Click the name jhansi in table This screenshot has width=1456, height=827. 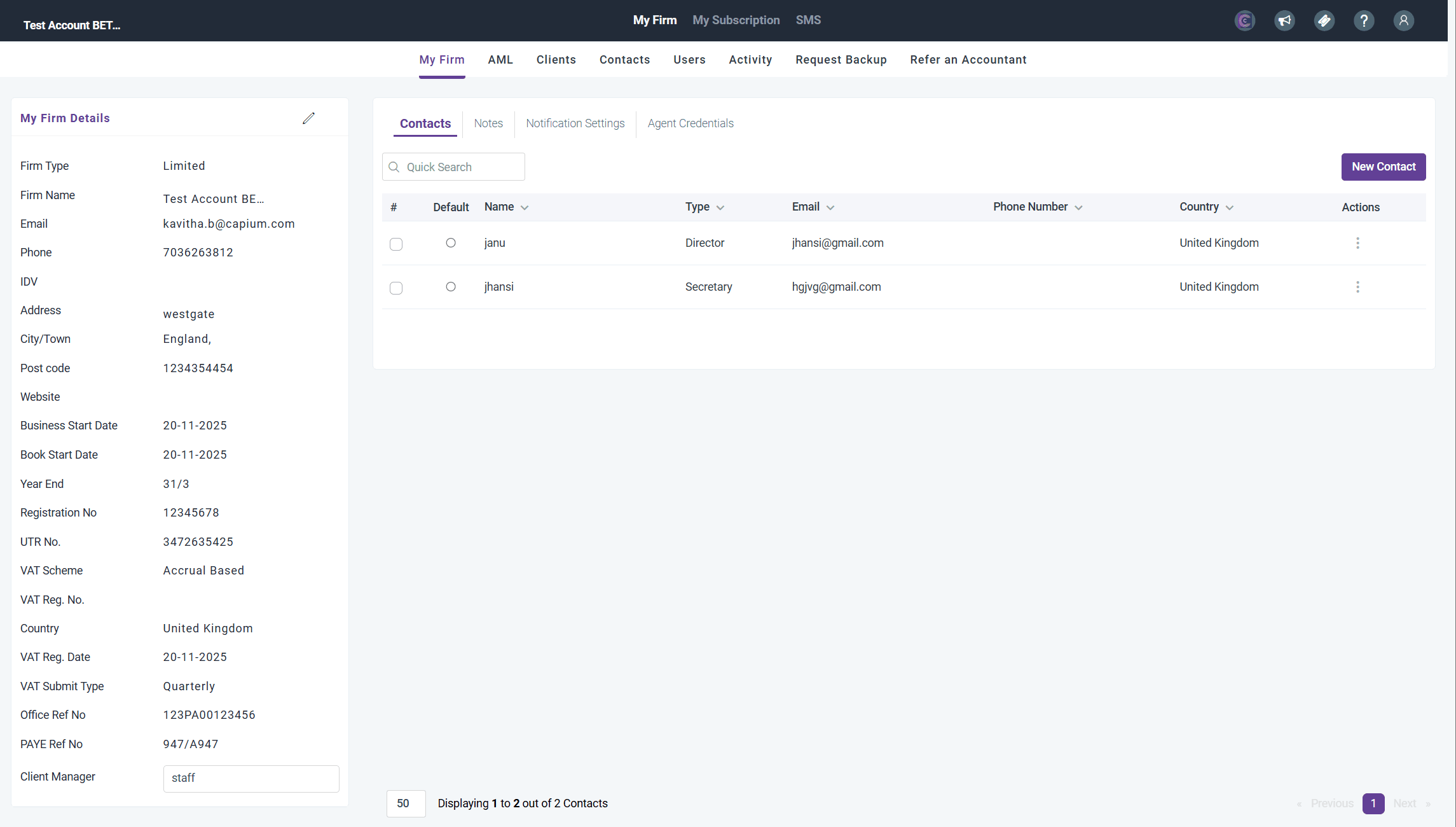tap(499, 287)
